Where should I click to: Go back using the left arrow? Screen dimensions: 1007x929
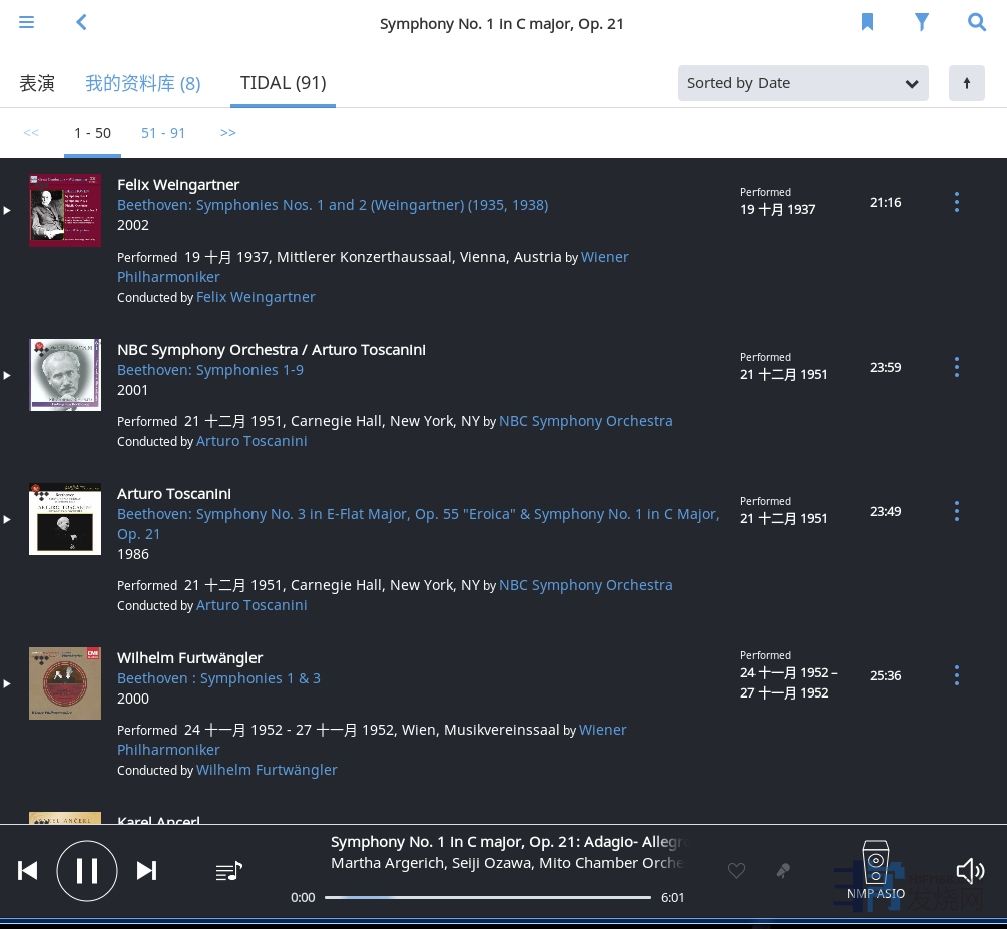(81, 22)
